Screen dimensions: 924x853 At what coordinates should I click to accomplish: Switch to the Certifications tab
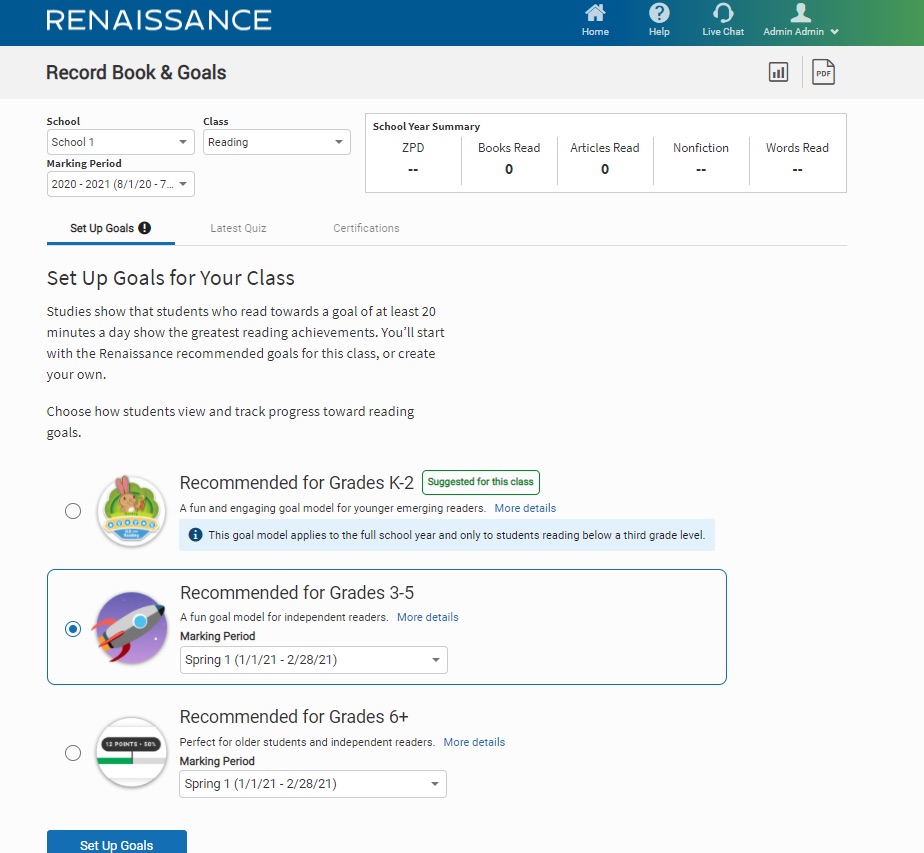coord(366,229)
